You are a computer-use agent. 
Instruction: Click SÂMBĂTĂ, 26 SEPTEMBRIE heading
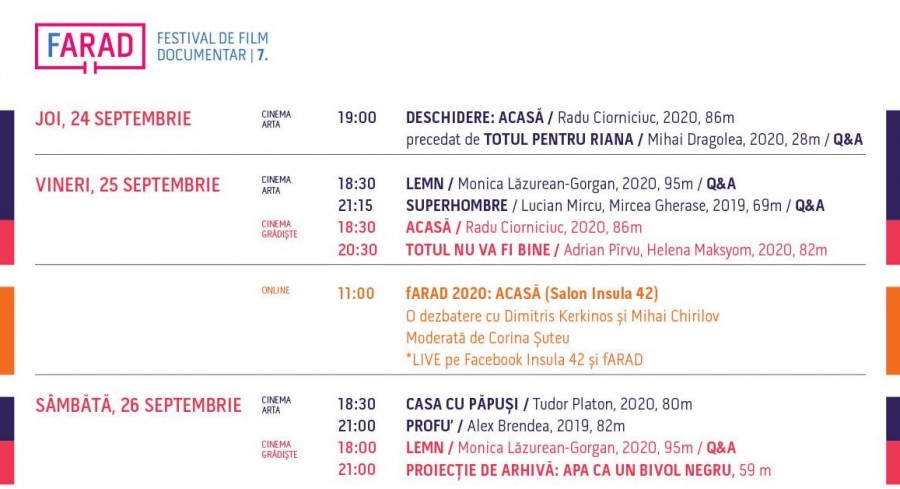coord(138,405)
